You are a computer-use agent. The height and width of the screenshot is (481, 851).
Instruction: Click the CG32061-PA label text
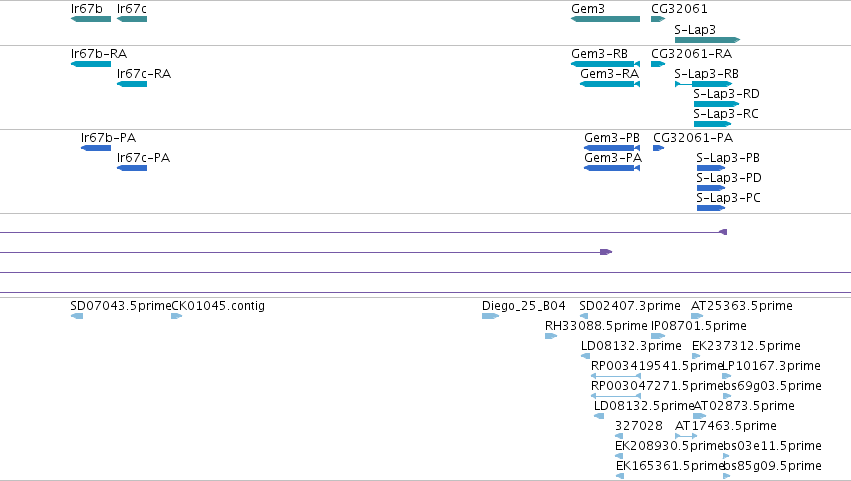point(693,138)
